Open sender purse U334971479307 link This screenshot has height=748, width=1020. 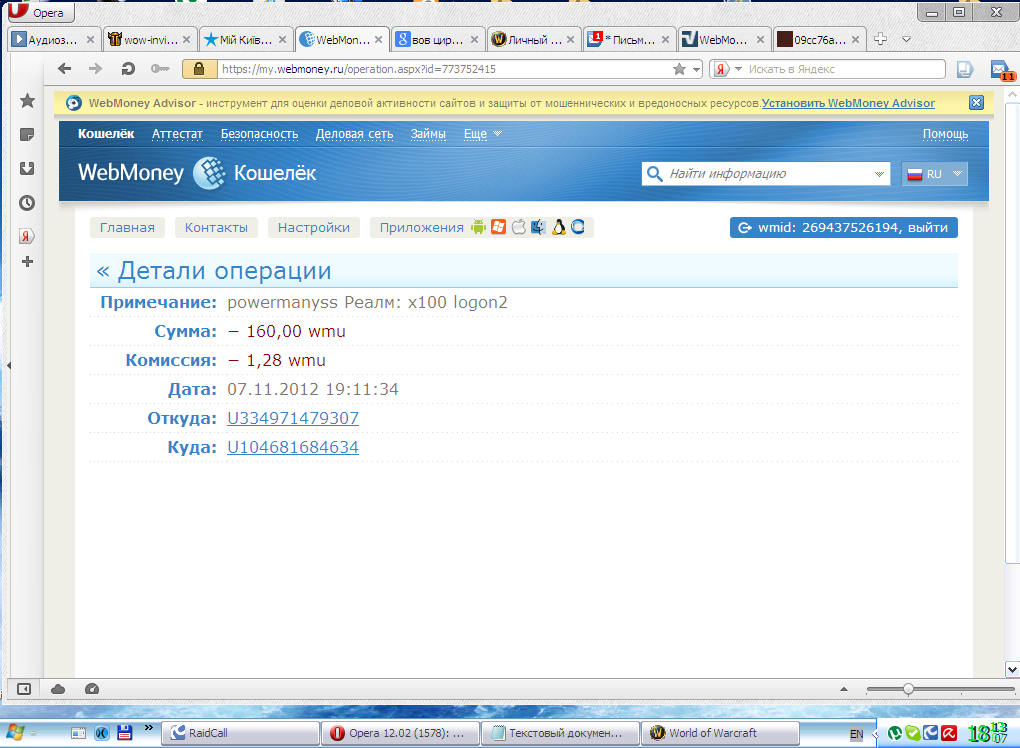pos(293,418)
